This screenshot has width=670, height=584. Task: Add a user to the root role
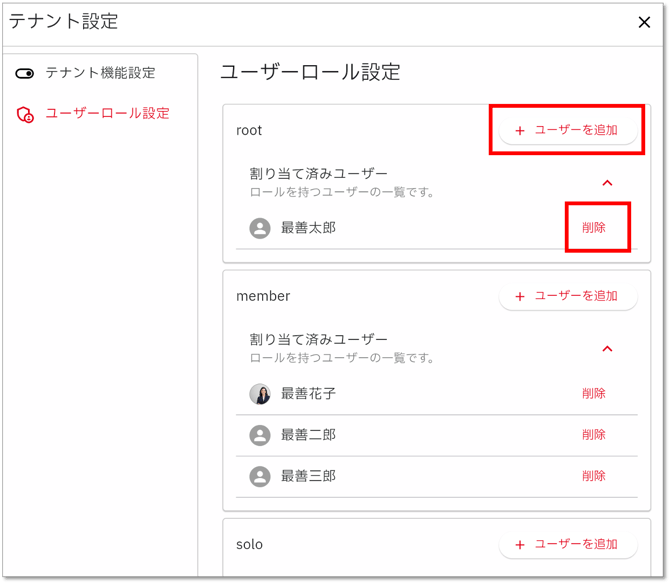pos(567,130)
